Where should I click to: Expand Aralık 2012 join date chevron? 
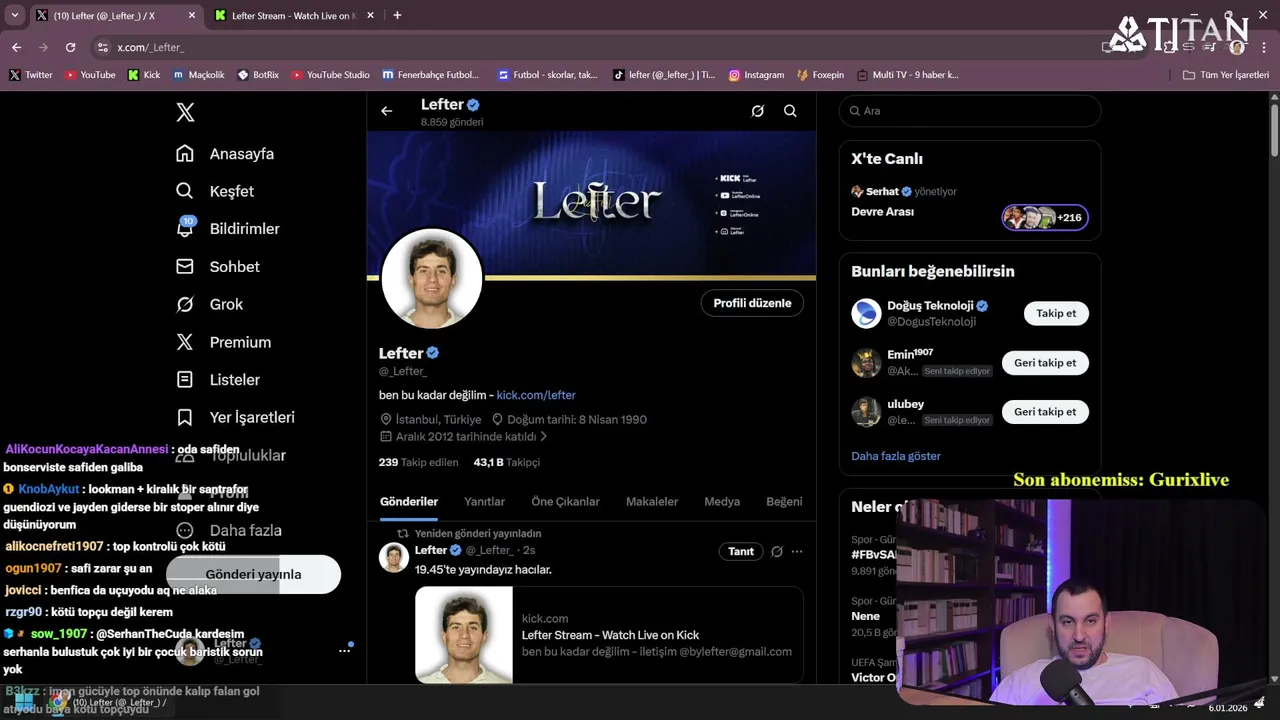[x=544, y=437]
